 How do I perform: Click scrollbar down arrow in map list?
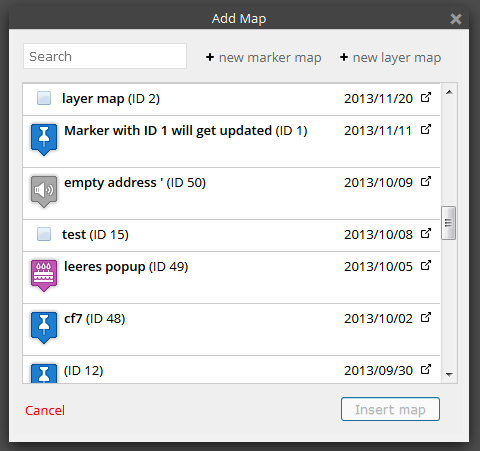point(449,374)
